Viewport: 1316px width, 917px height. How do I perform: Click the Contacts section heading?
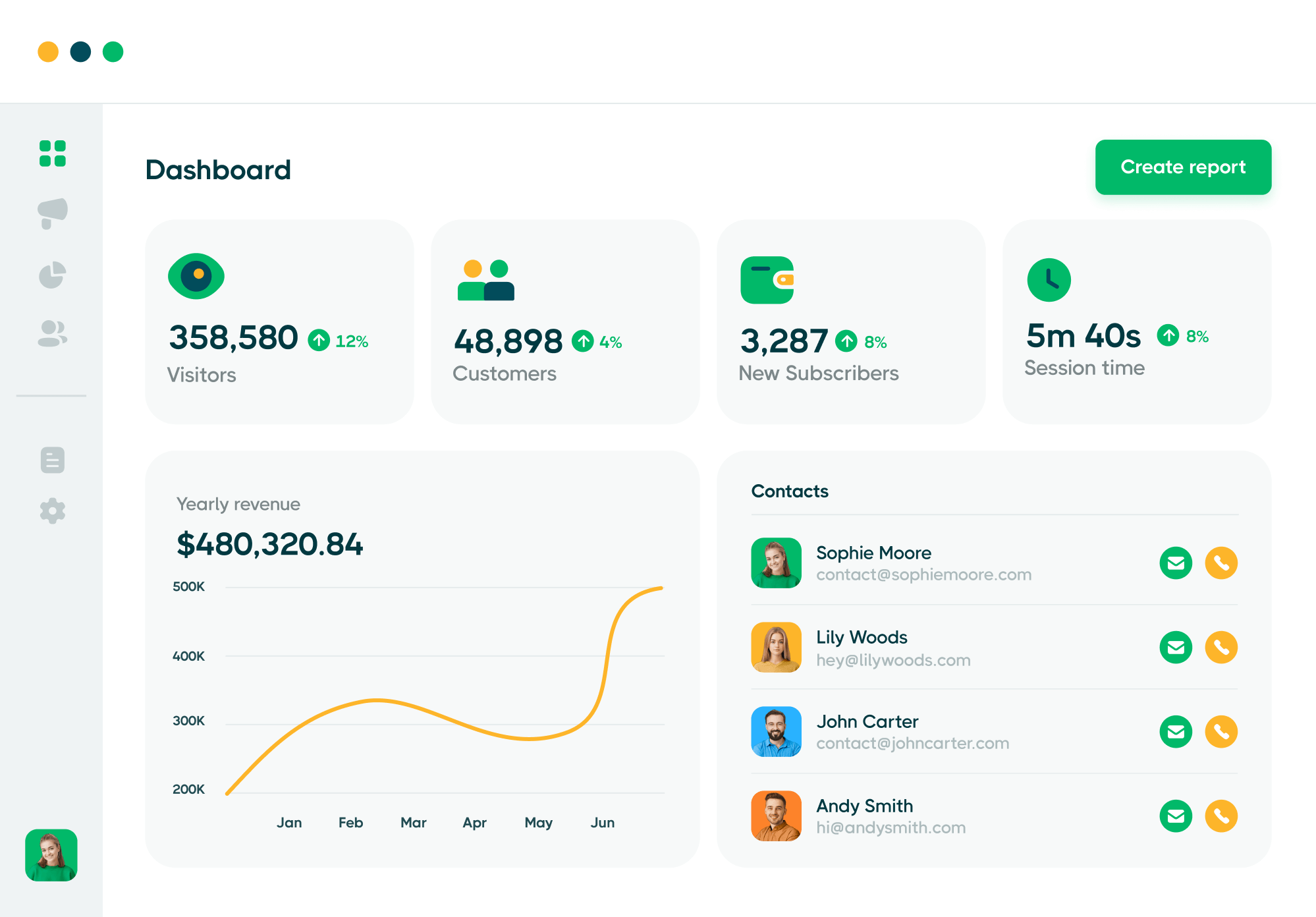[790, 491]
